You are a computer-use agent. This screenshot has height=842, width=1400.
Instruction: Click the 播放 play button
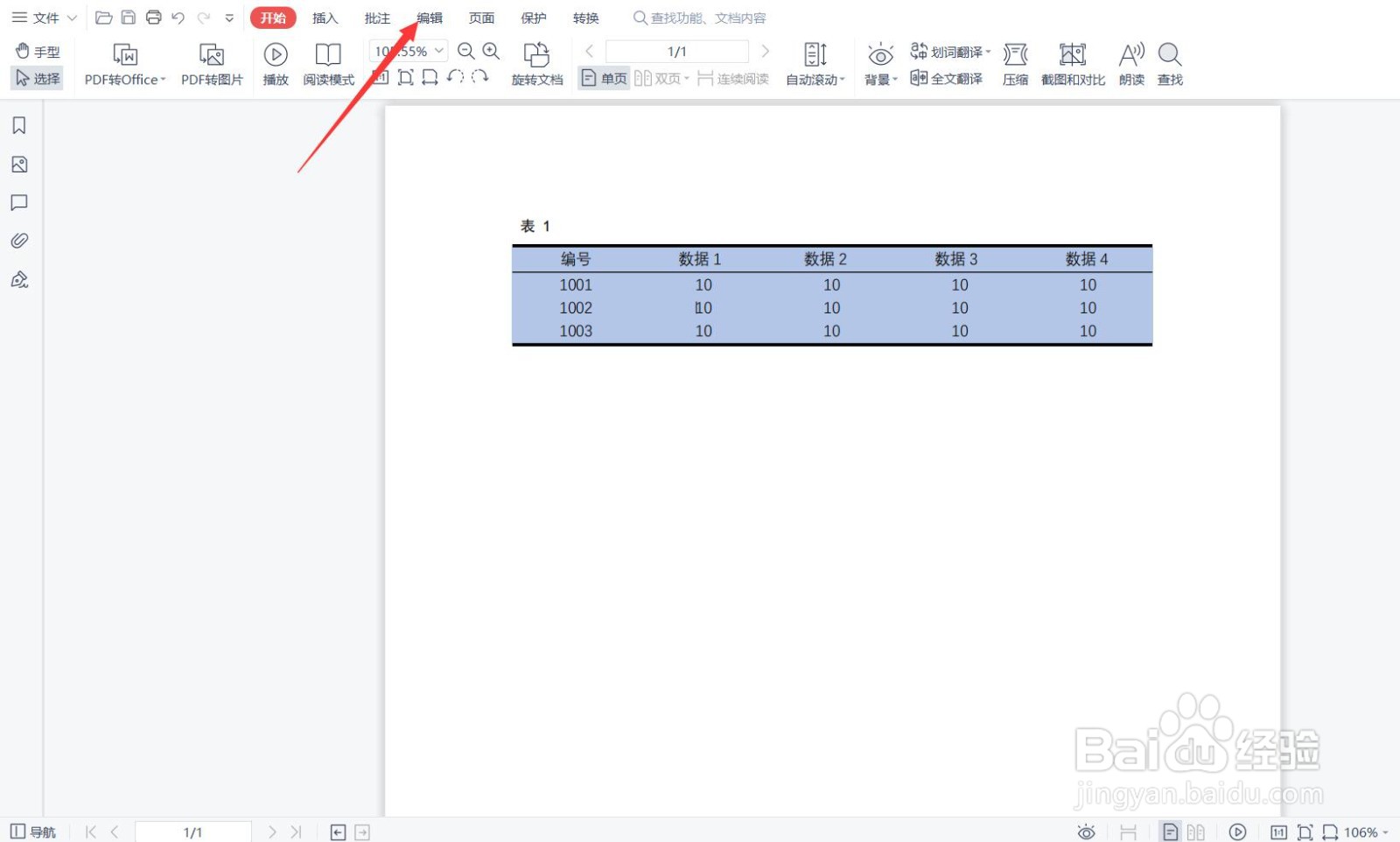click(x=276, y=65)
